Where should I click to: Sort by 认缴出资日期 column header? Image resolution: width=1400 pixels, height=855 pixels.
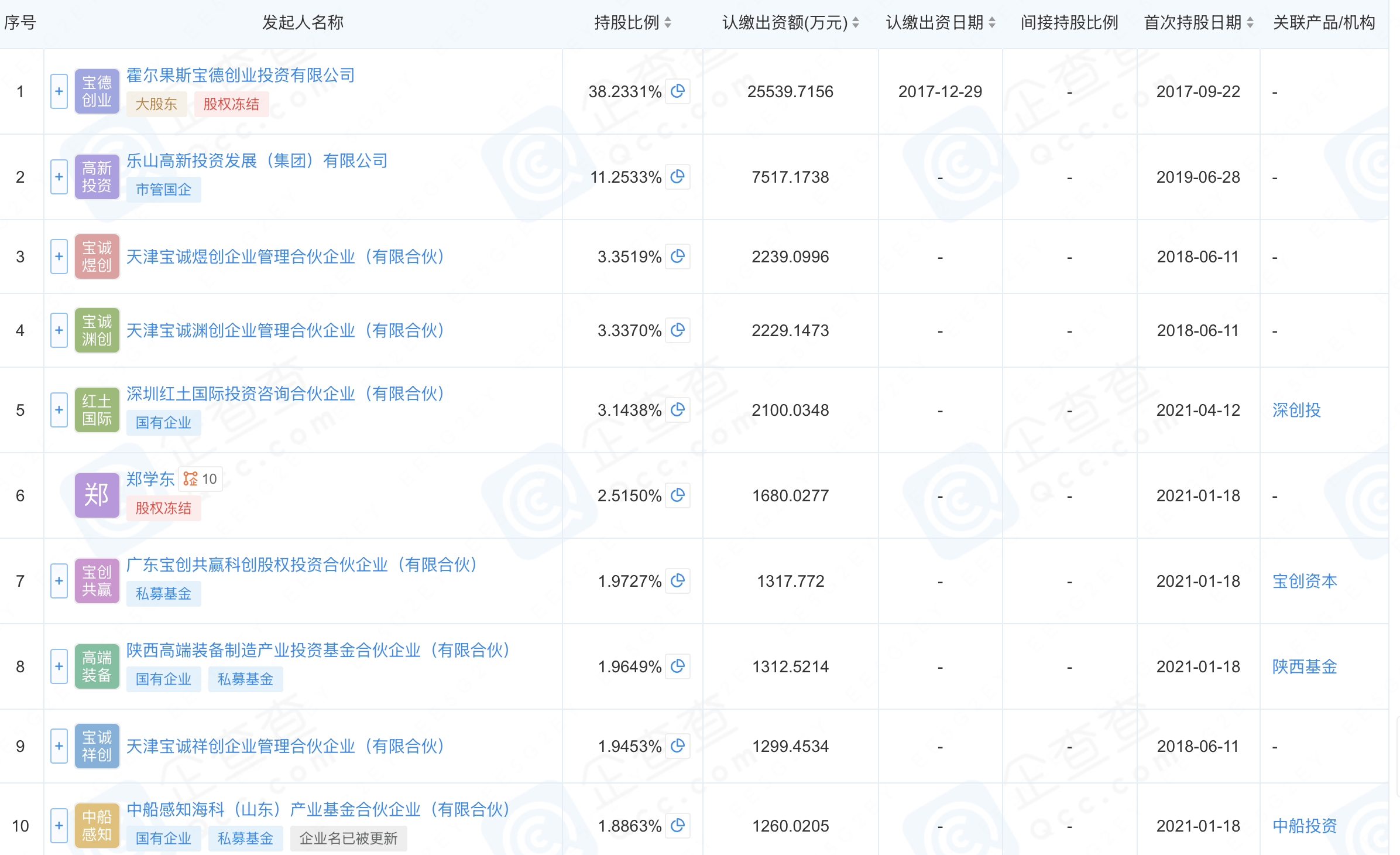click(x=941, y=23)
